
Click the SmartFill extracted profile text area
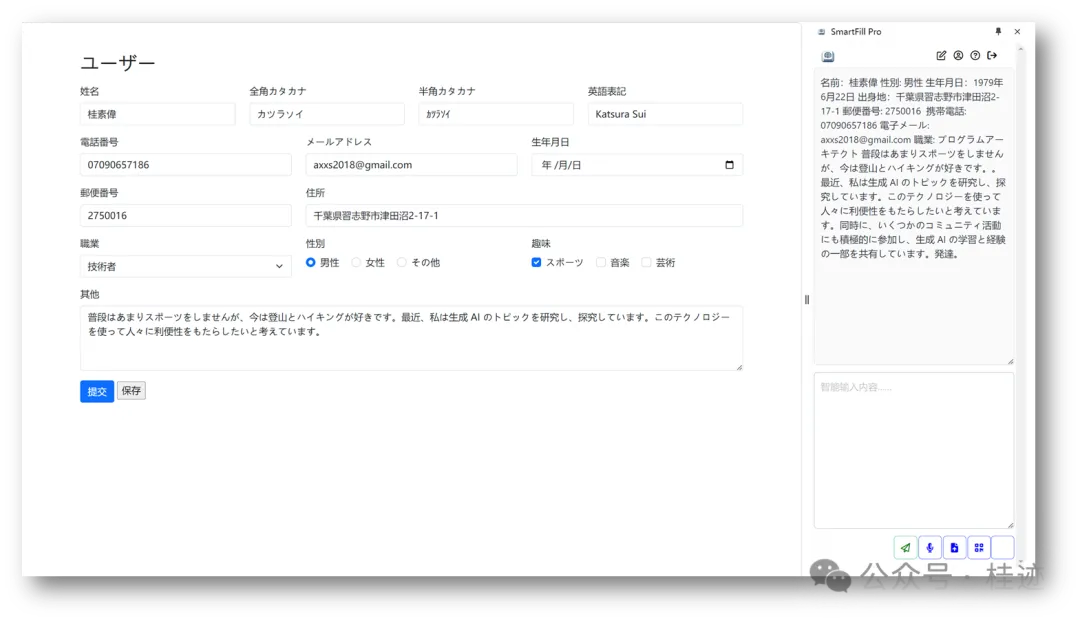[x=913, y=216]
